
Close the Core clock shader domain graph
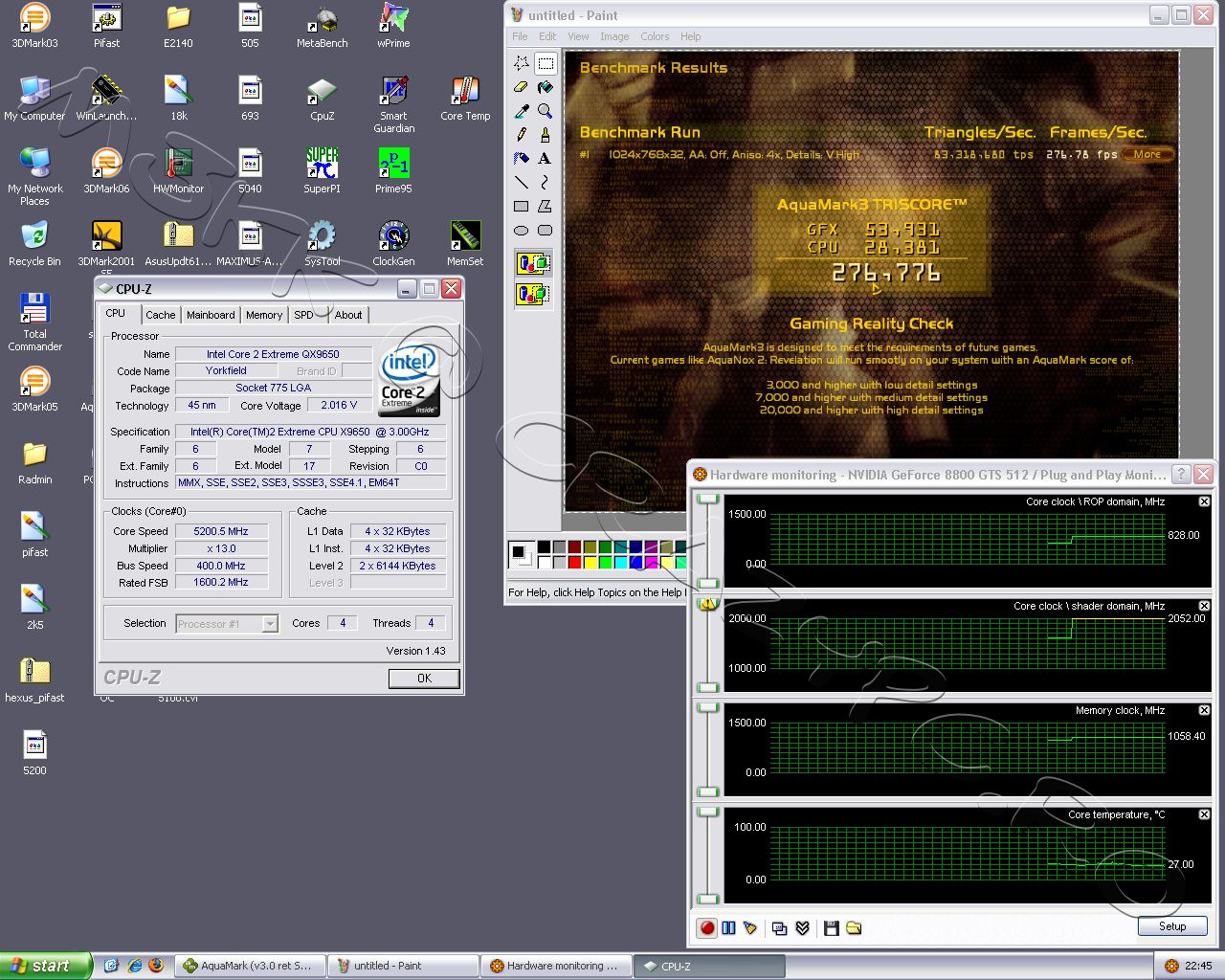(x=1204, y=606)
